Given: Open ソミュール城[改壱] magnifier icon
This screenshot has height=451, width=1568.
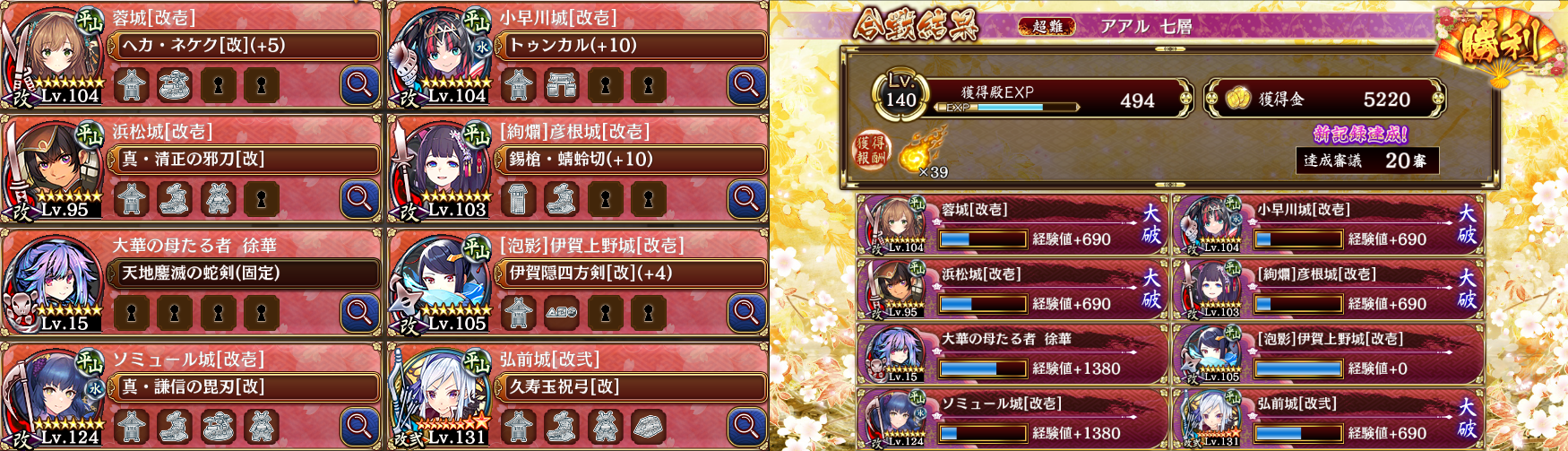Looking at the screenshot, I should point(359,427).
